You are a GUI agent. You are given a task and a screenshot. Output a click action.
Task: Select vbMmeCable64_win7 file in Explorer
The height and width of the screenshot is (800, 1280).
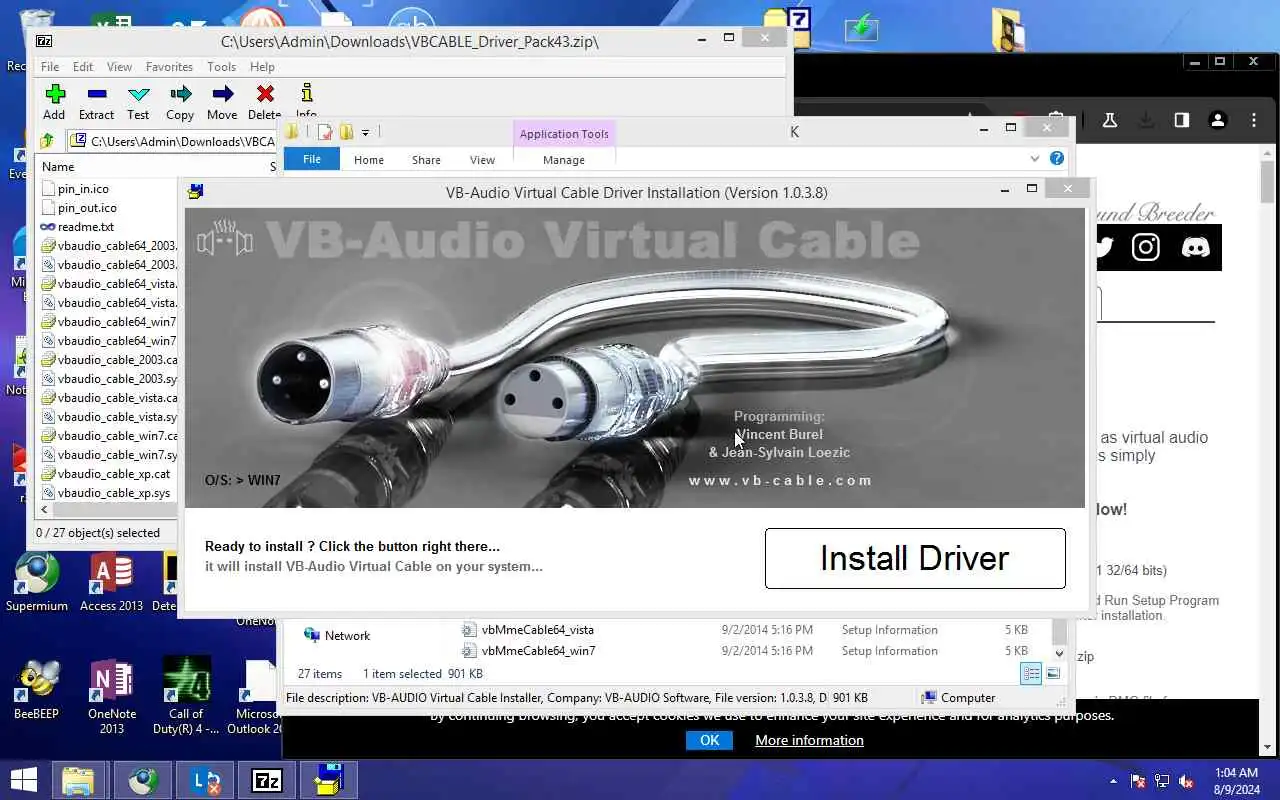[x=538, y=651]
